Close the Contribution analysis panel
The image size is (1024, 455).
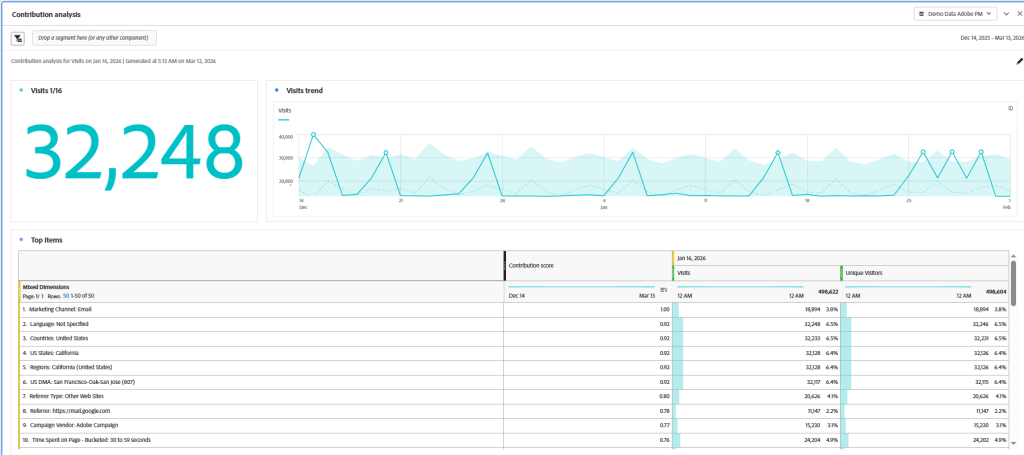(x=1018, y=14)
